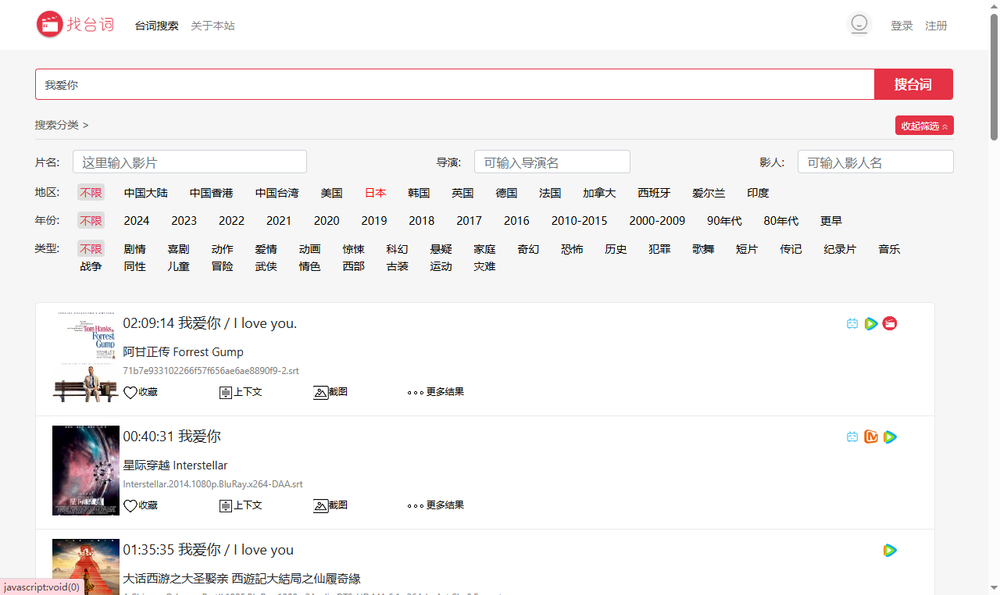Screen dimensions: 1000x595
Task: Open the 关于本站 page from top menu
Action: pyautogui.click(x=213, y=25)
